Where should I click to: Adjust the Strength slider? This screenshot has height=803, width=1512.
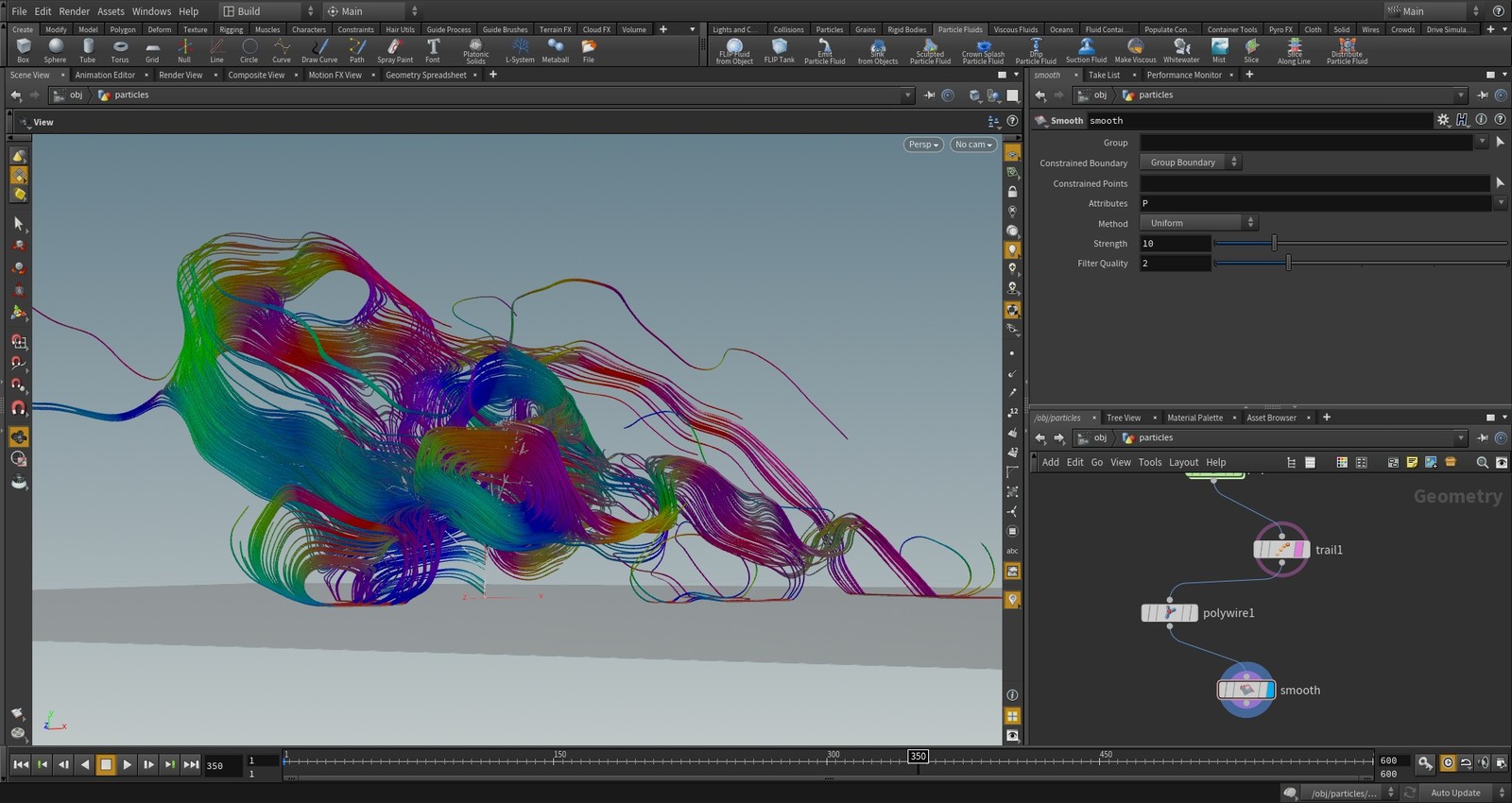pyautogui.click(x=1274, y=244)
